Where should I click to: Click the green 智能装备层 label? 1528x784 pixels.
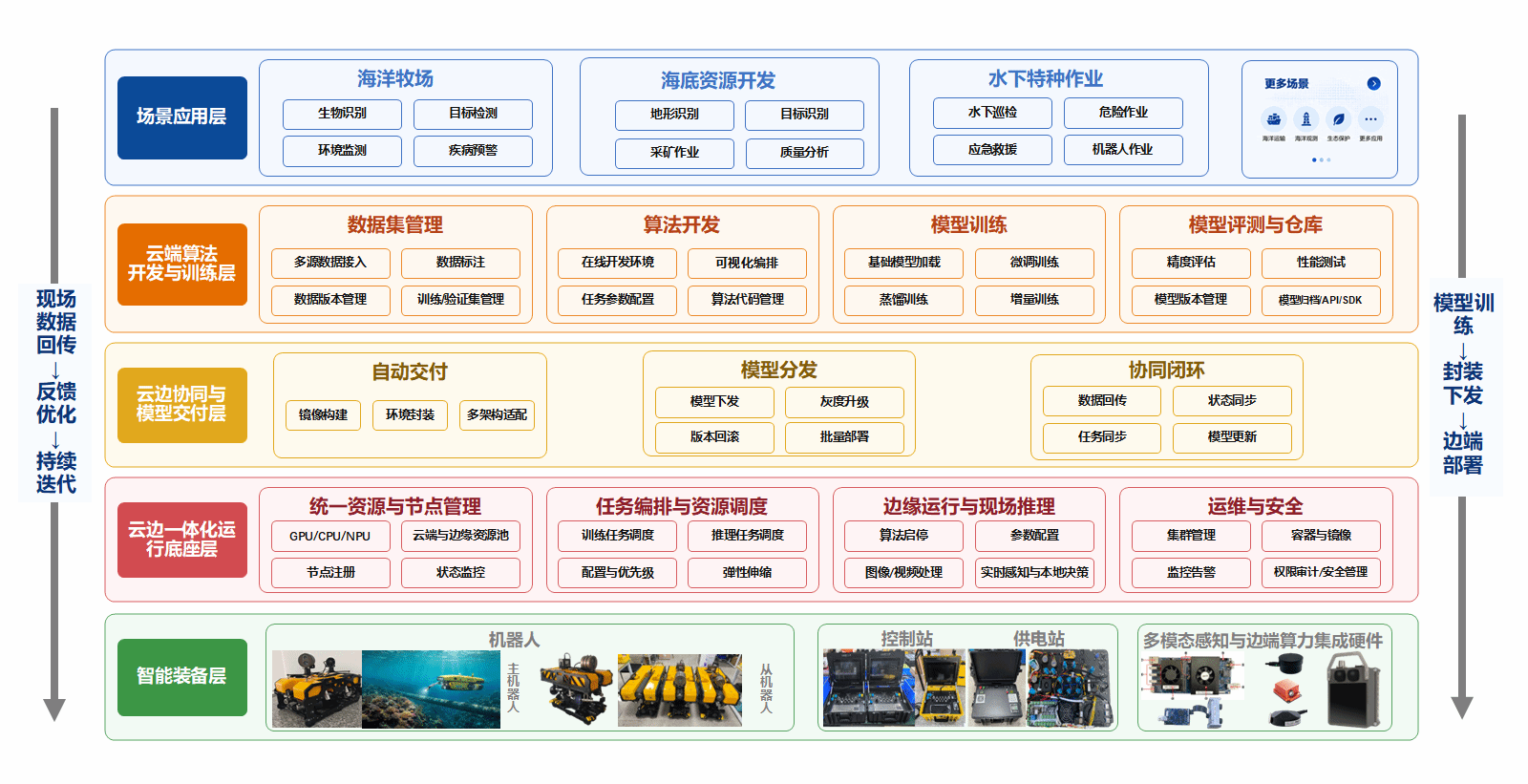182,677
